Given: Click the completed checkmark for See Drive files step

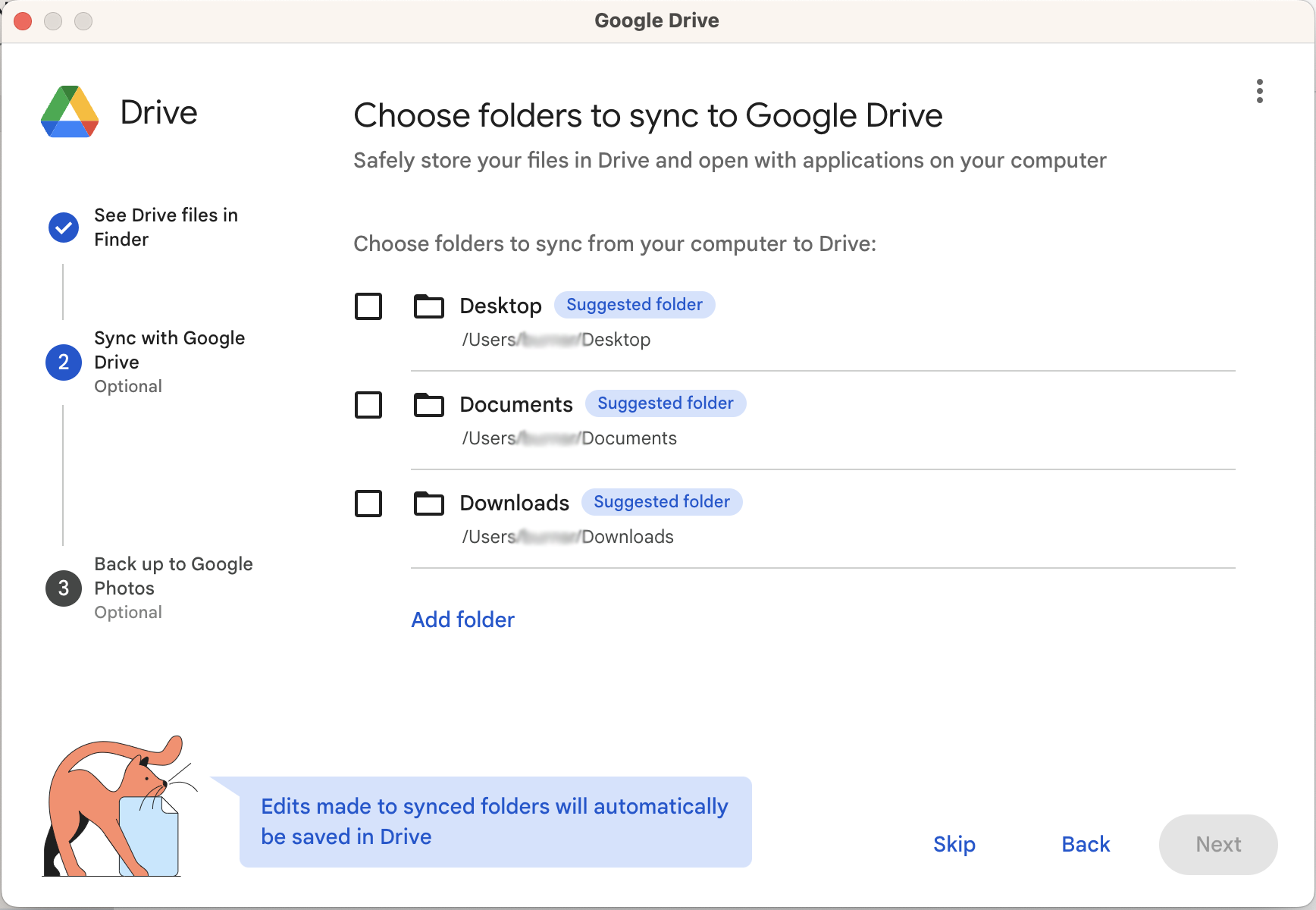Looking at the screenshot, I should (63, 227).
